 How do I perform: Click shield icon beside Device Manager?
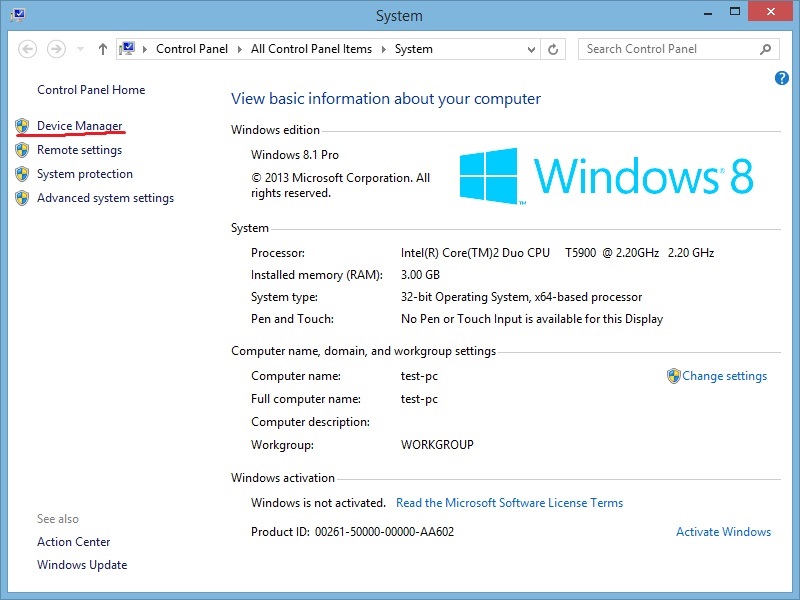22,126
